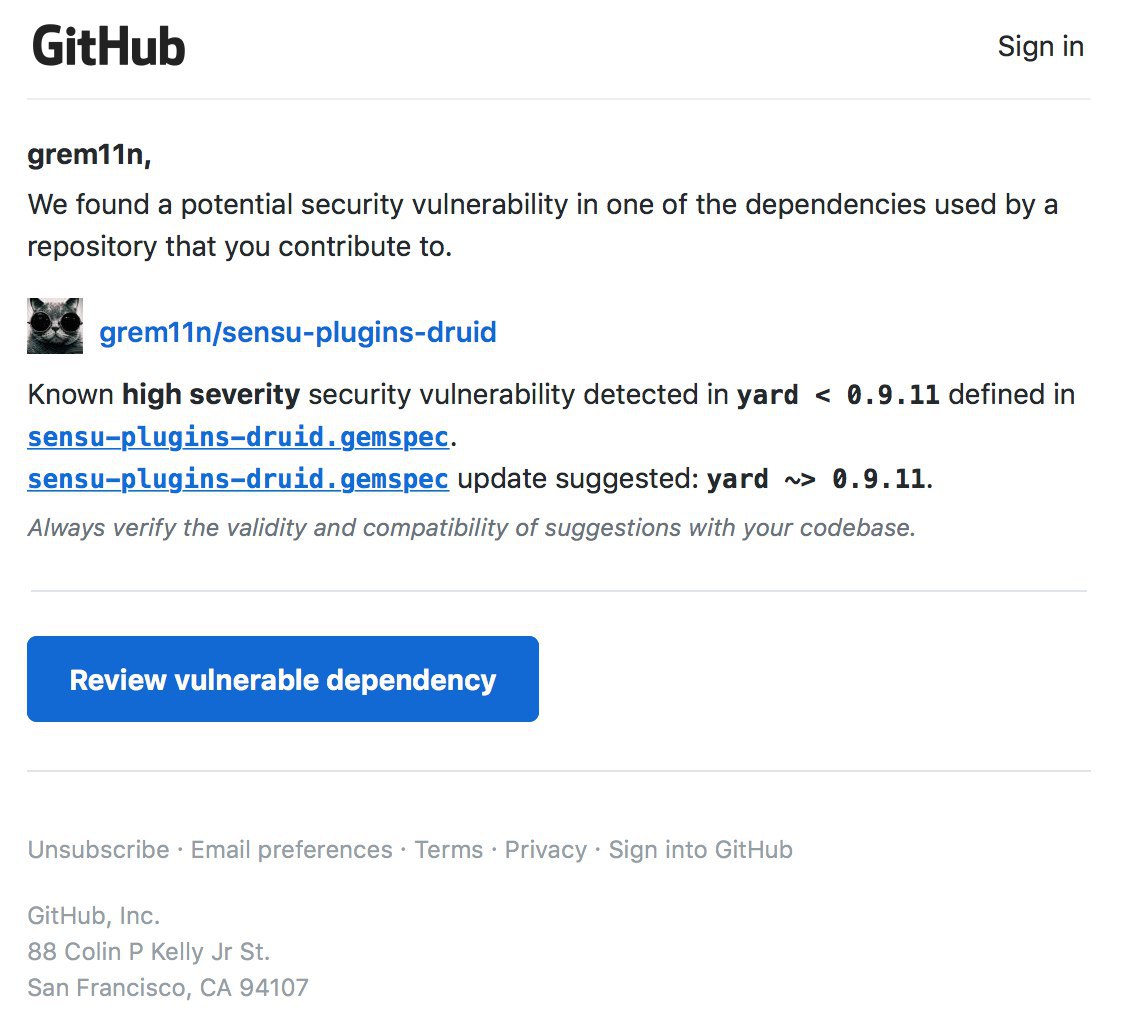Open the gemspec link preceding 'update suggested'
The height and width of the screenshot is (1018, 1124).
pos(238,479)
